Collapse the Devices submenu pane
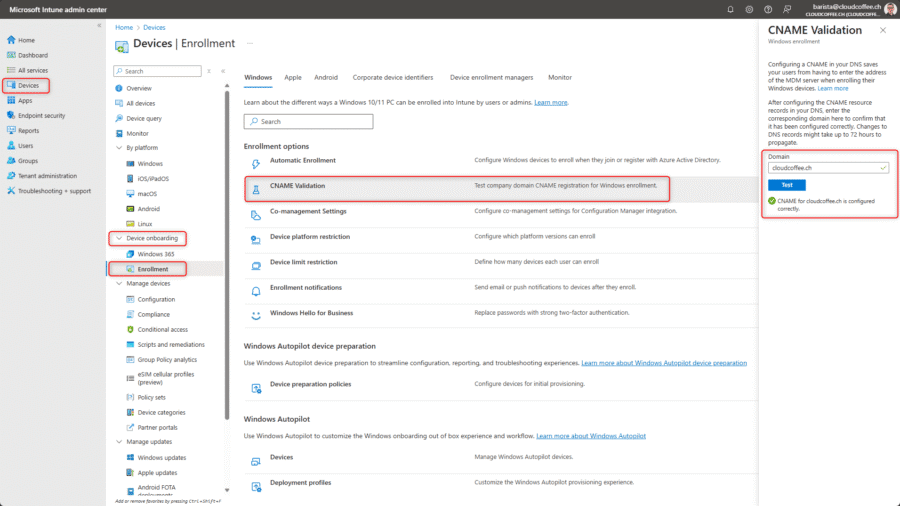 pos(223,71)
